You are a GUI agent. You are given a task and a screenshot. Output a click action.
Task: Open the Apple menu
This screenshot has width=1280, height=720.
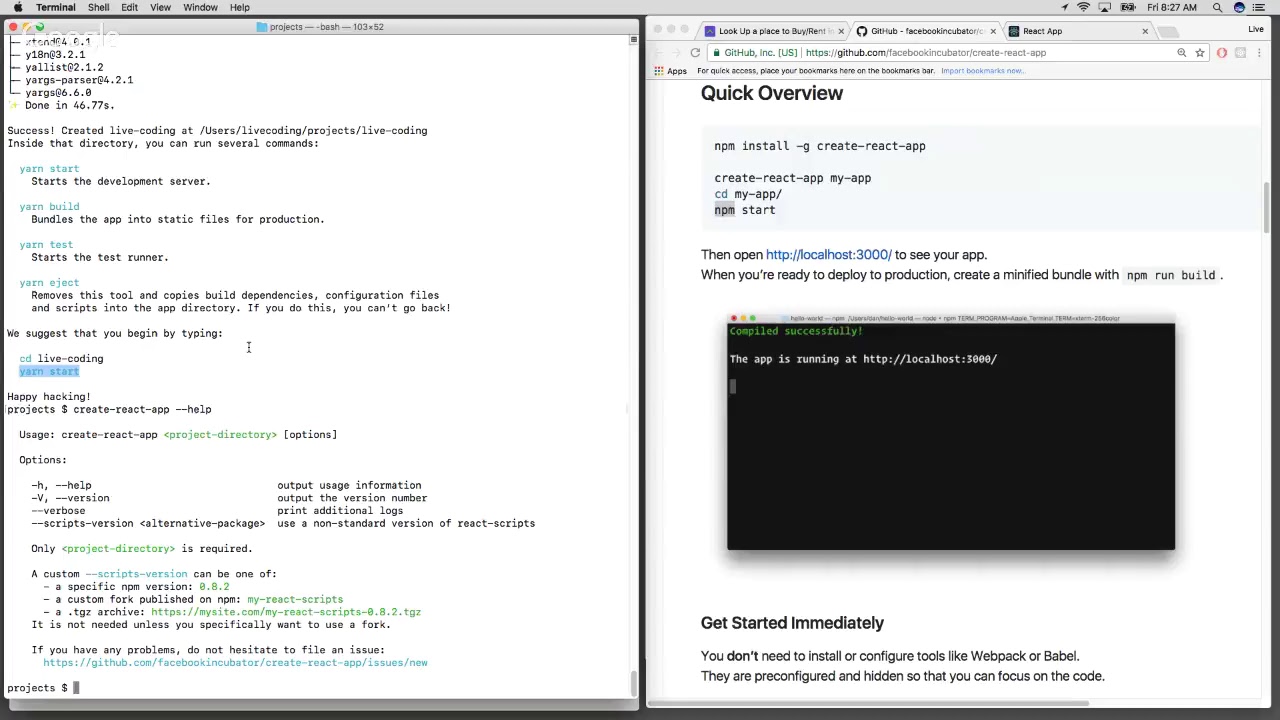(x=17, y=7)
